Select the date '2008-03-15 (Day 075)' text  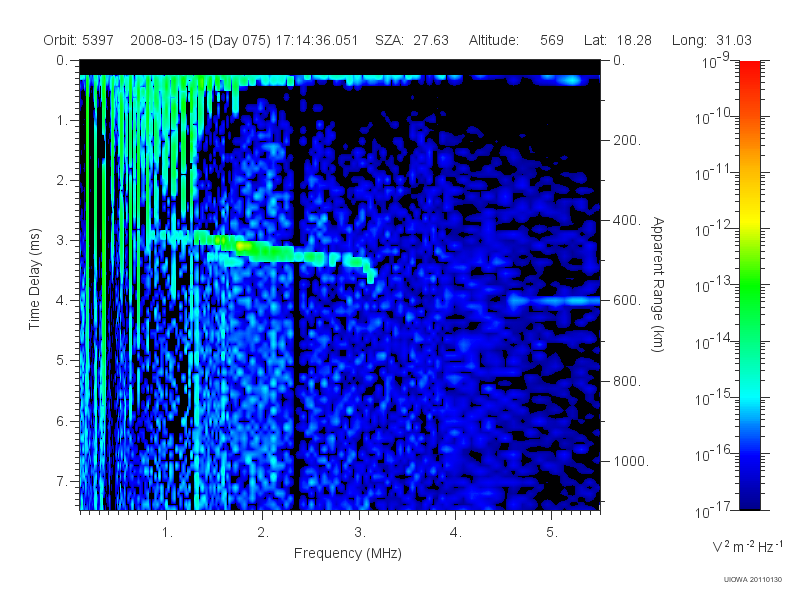coord(200,40)
